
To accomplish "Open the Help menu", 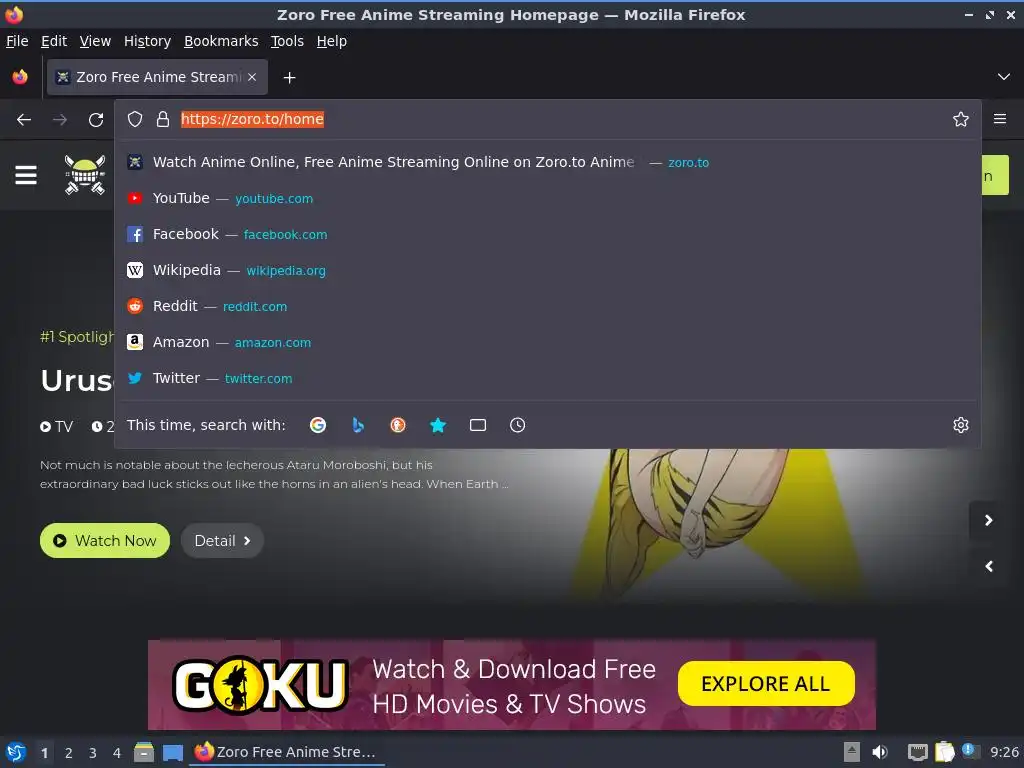I will 332,41.
